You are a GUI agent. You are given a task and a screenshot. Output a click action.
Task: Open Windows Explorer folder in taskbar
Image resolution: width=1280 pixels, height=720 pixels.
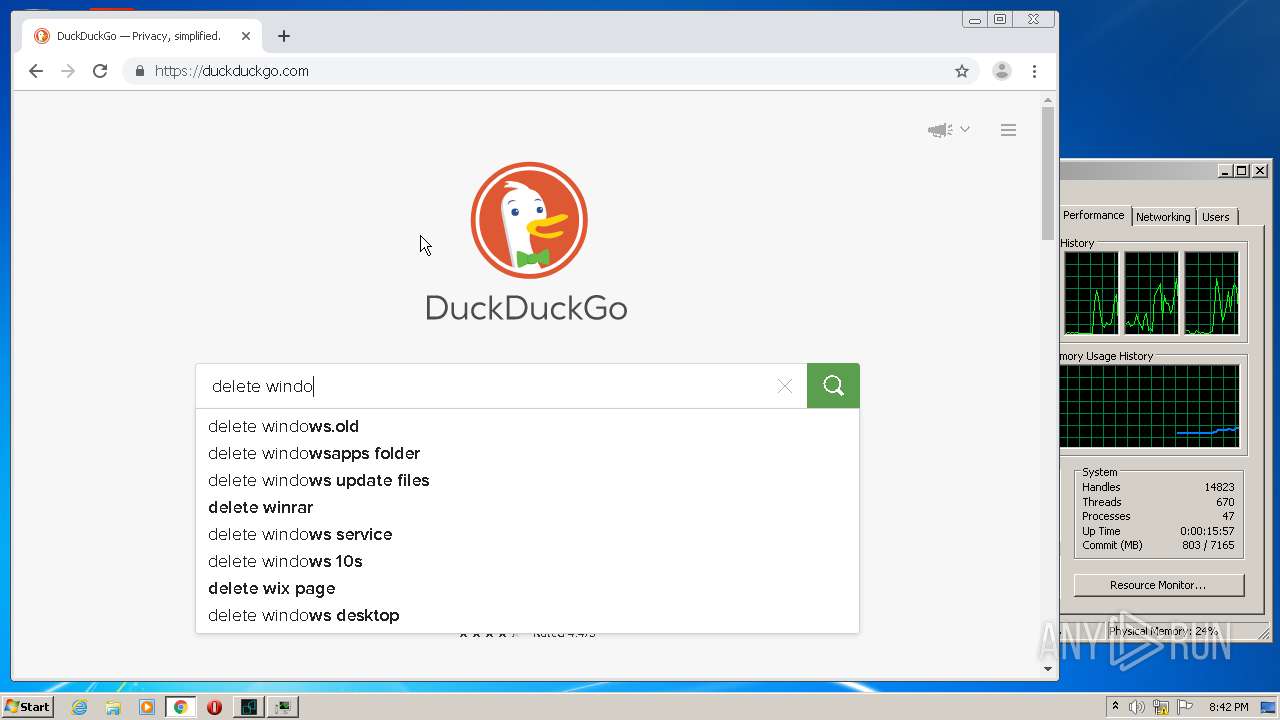(x=113, y=707)
